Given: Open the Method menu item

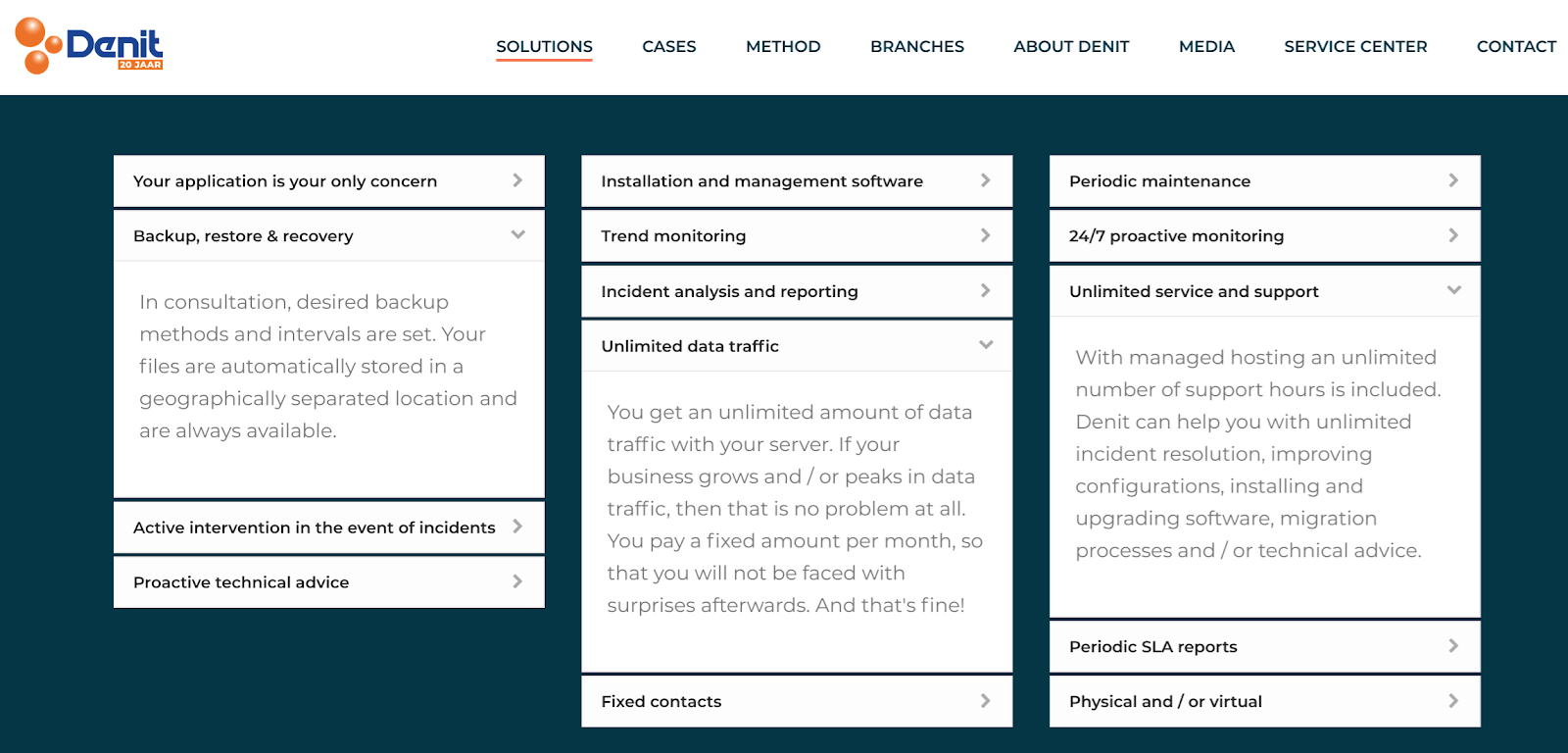Looking at the screenshot, I should tap(783, 46).
